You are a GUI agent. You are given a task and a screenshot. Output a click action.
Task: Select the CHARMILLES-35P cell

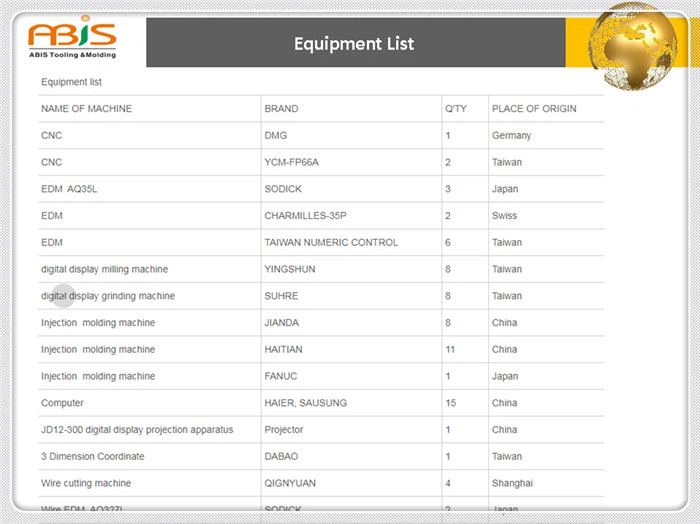point(305,216)
